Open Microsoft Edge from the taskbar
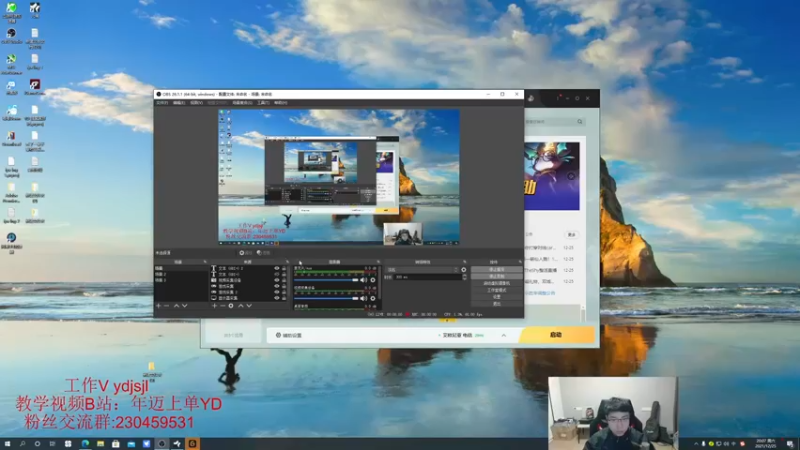The height and width of the screenshot is (450, 800). coord(85,444)
